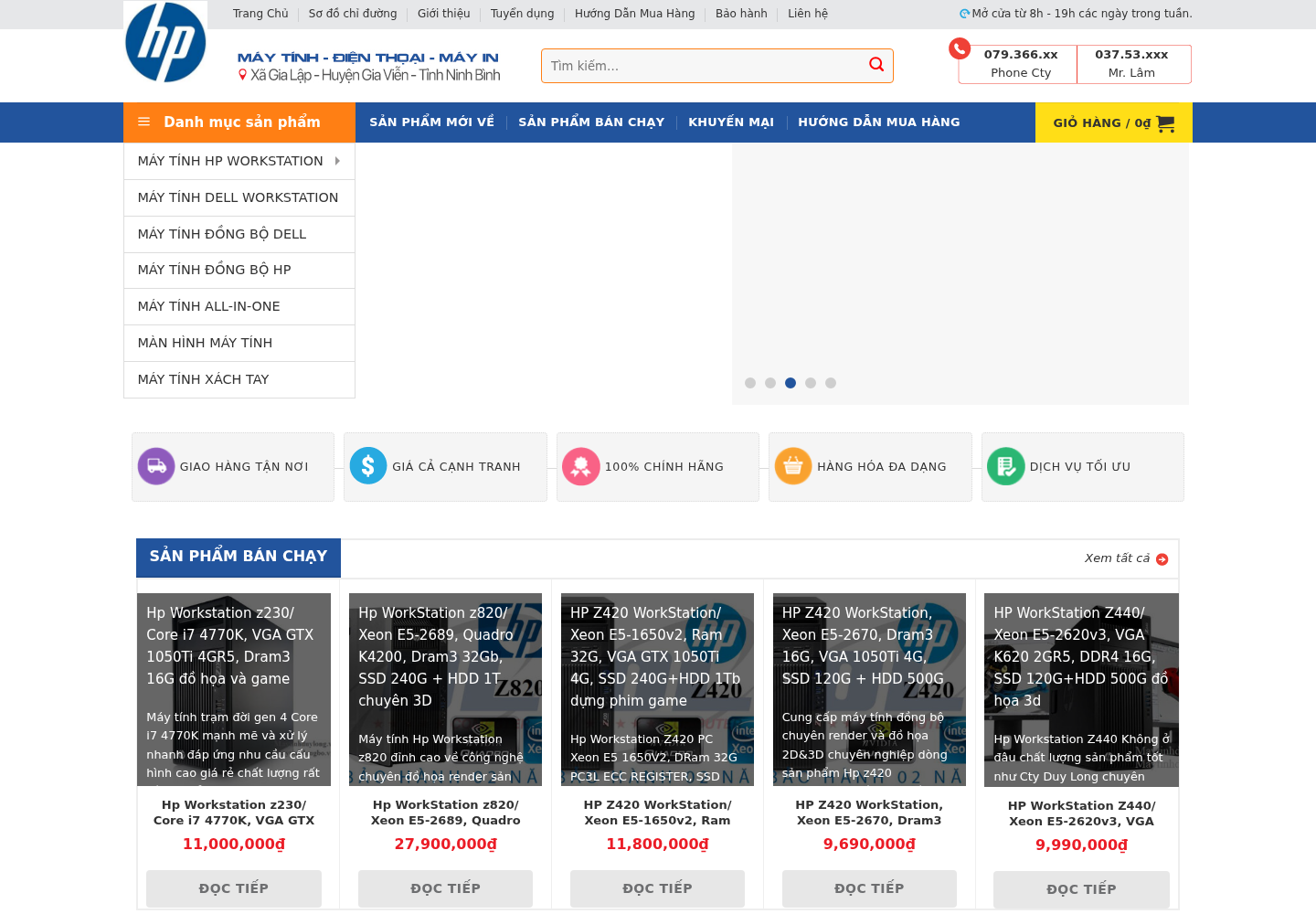The width and height of the screenshot is (1316, 914).
Task: Open KHUYẾN MẠI nav item
Action: (x=731, y=122)
